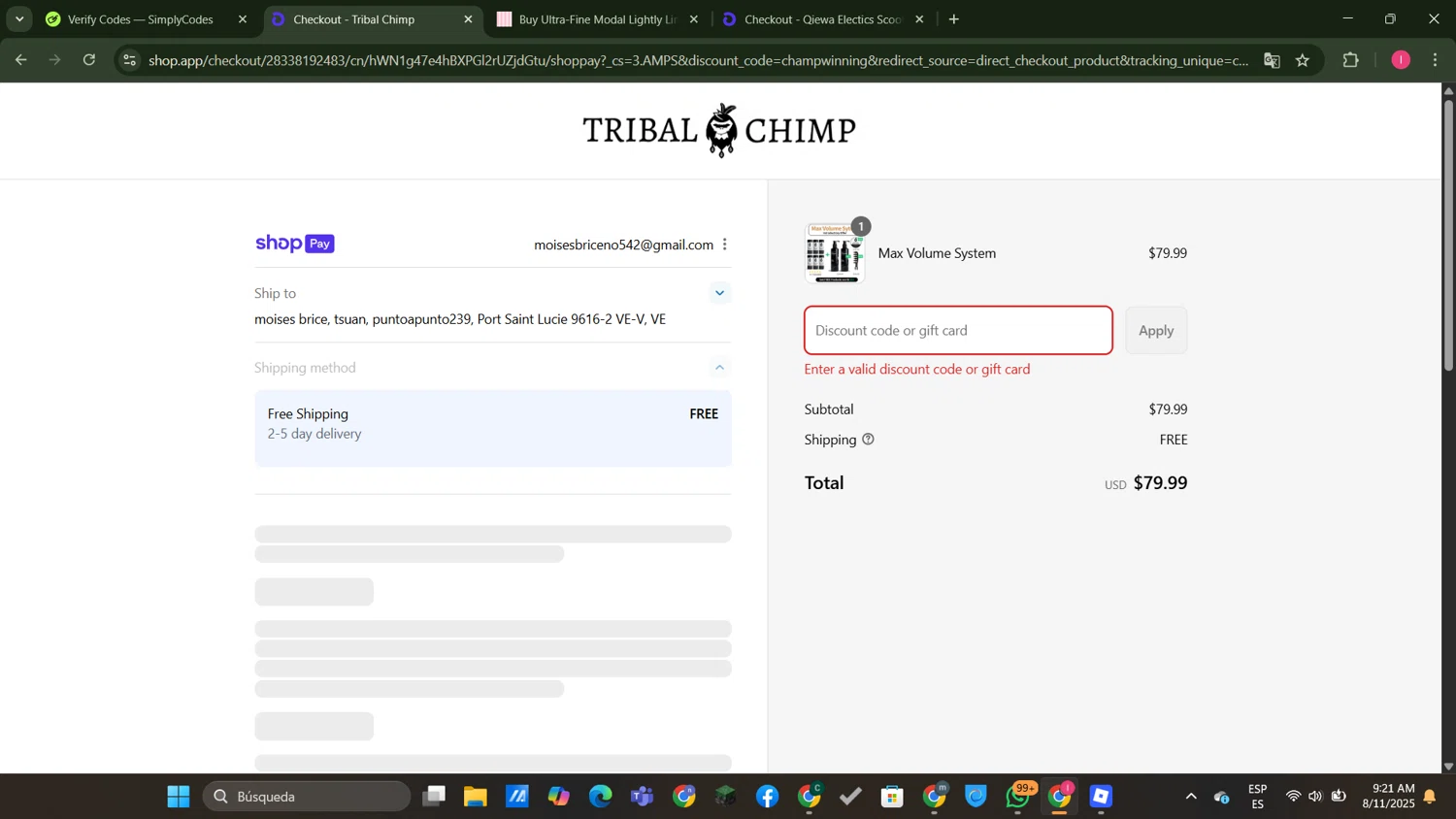Click the address bar URL

698,60
